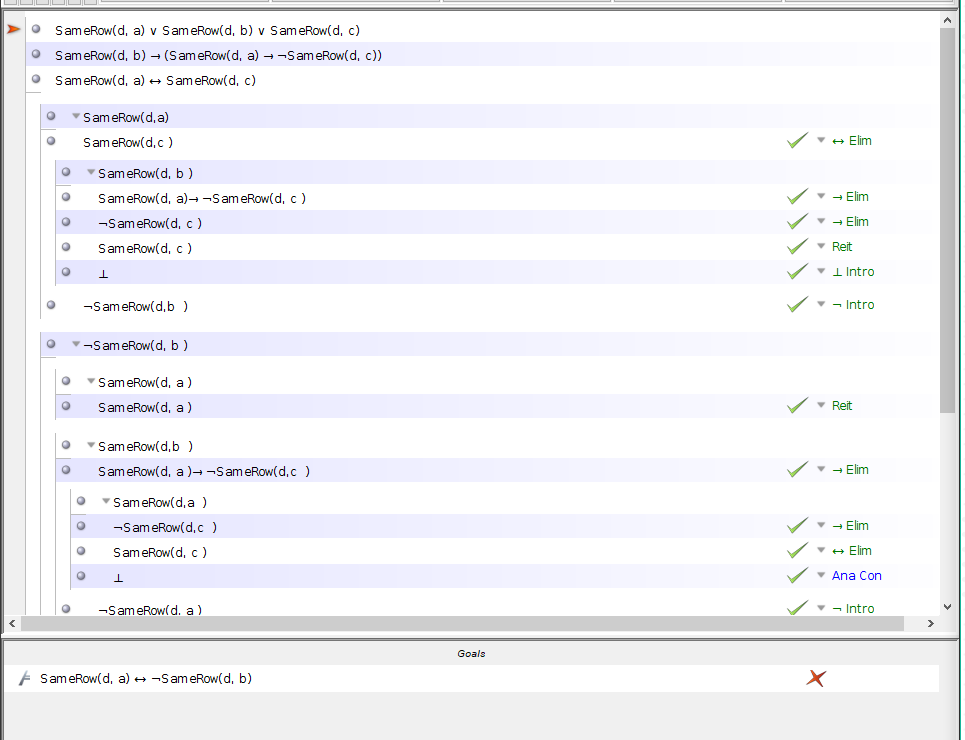This screenshot has width=965, height=740.
Task: Click the checkmark next to the Ana Con step
Action: click(797, 575)
